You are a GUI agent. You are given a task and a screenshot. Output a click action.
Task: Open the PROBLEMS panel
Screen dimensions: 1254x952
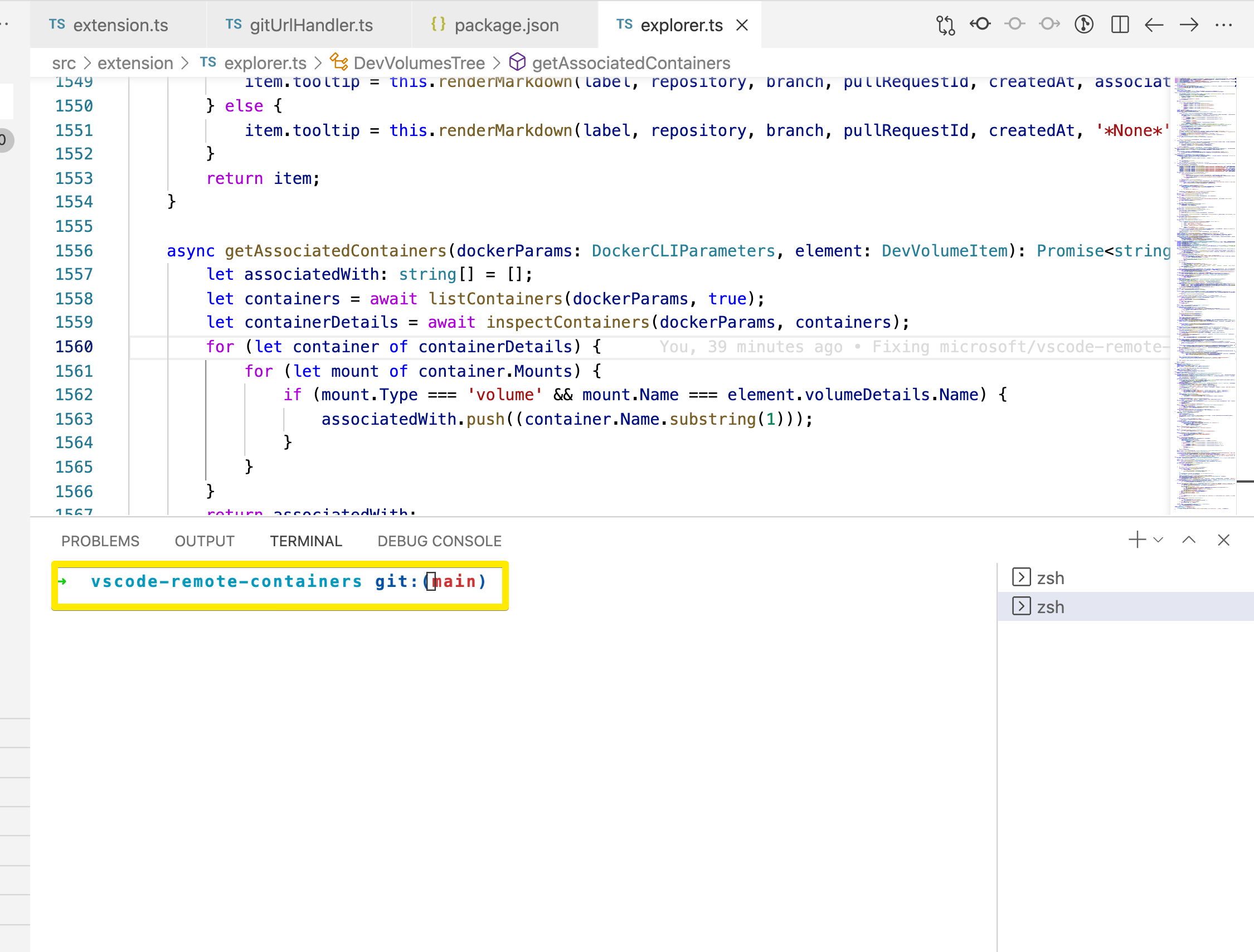pos(100,540)
